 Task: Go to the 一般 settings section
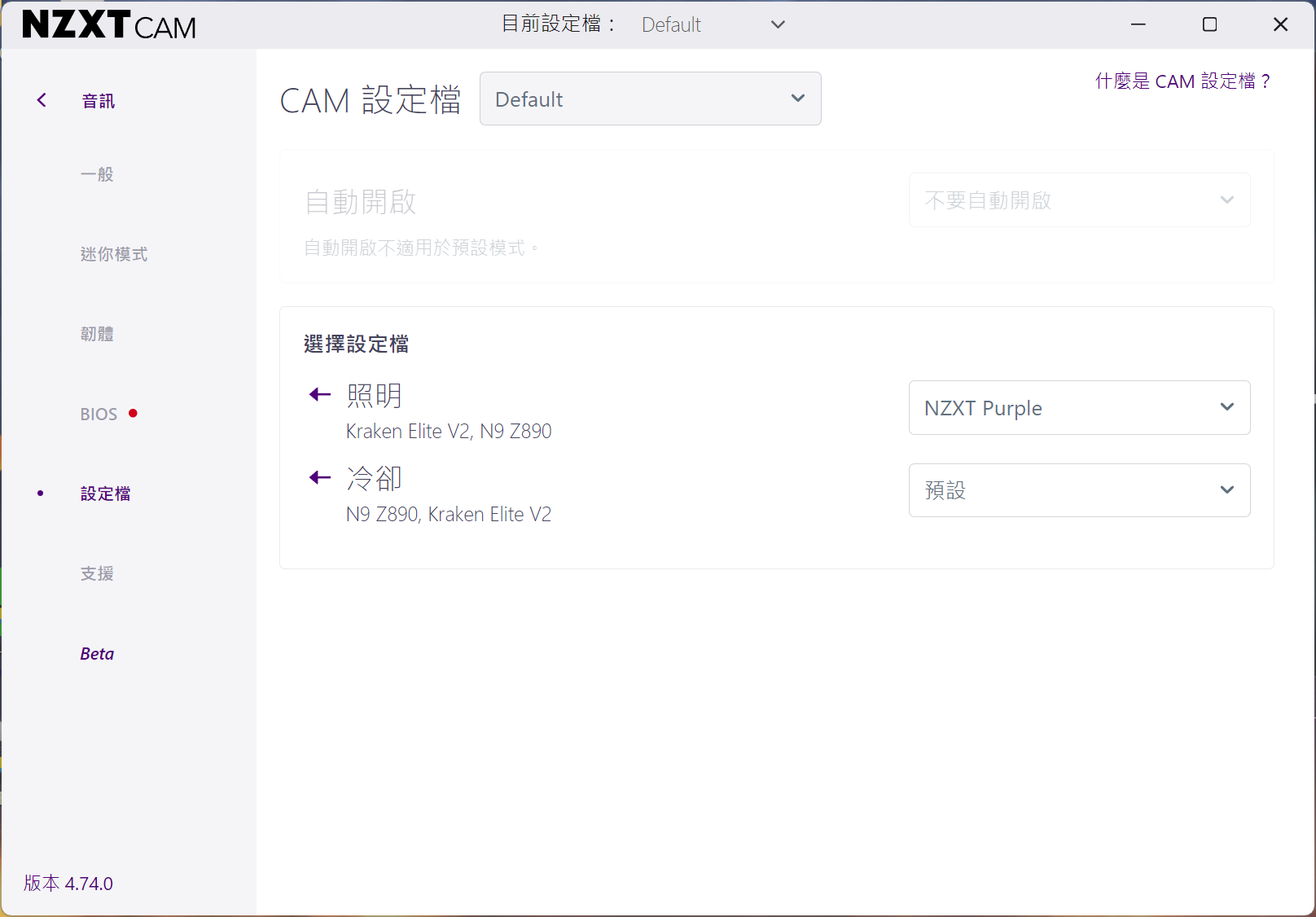97,174
